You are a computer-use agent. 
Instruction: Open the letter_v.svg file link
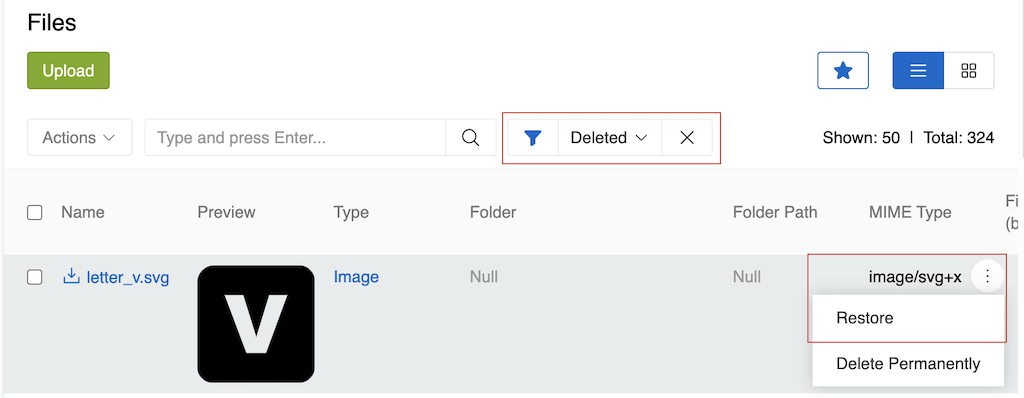click(128, 278)
